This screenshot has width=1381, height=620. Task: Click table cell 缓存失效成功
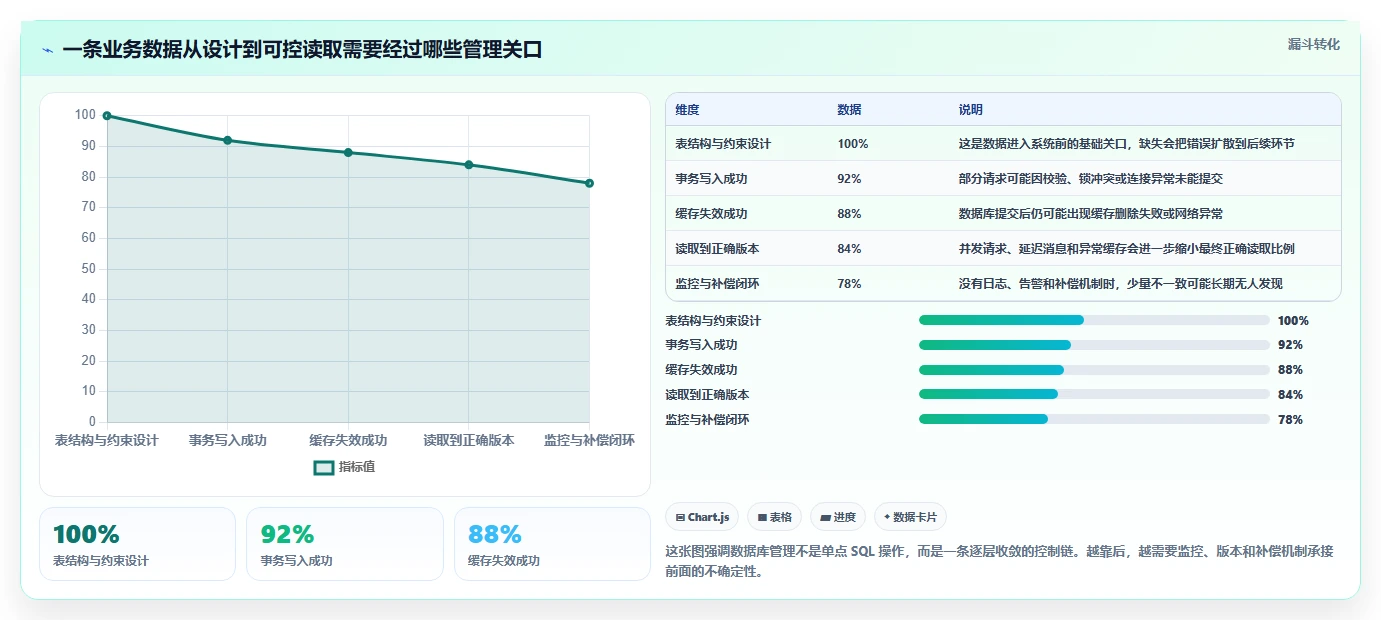pyautogui.click(x=711, y=214)
